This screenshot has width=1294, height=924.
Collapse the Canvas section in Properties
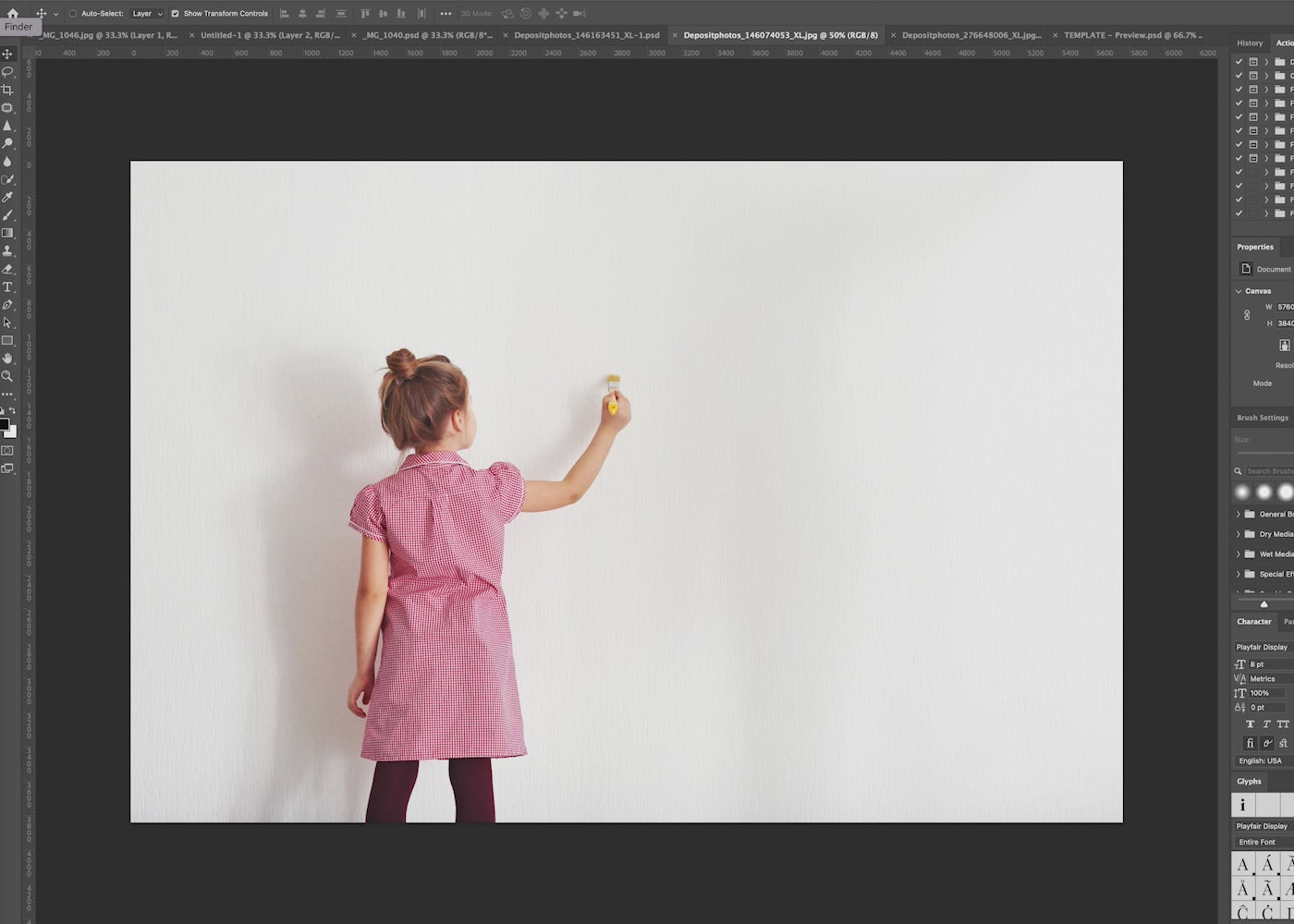[x=1239, y=291]
